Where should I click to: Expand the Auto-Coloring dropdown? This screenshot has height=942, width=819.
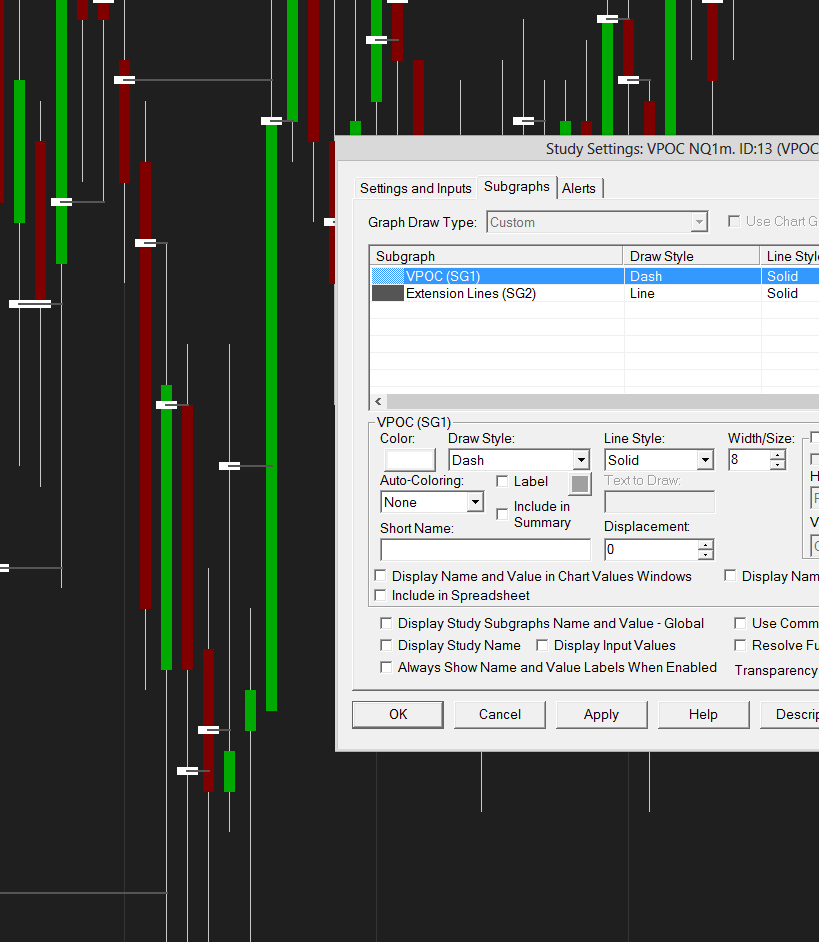tap(475, 502)
